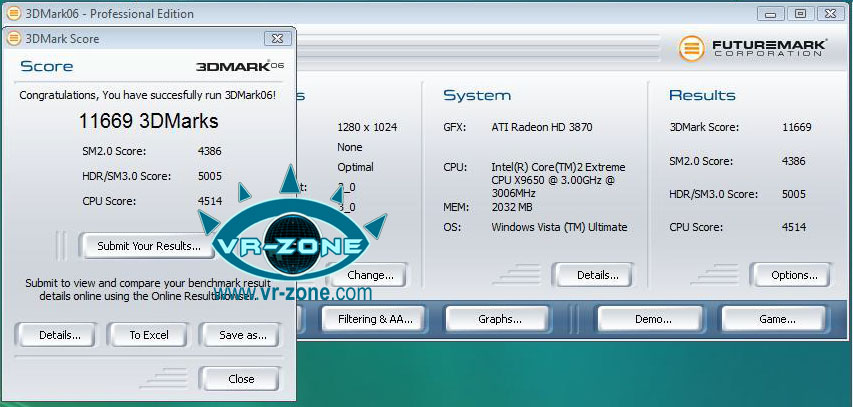The height and width of the screenshot is (407, 853).
Task: Click the 3DMark06 Professional Edition window icon
Action: (12, 14)
